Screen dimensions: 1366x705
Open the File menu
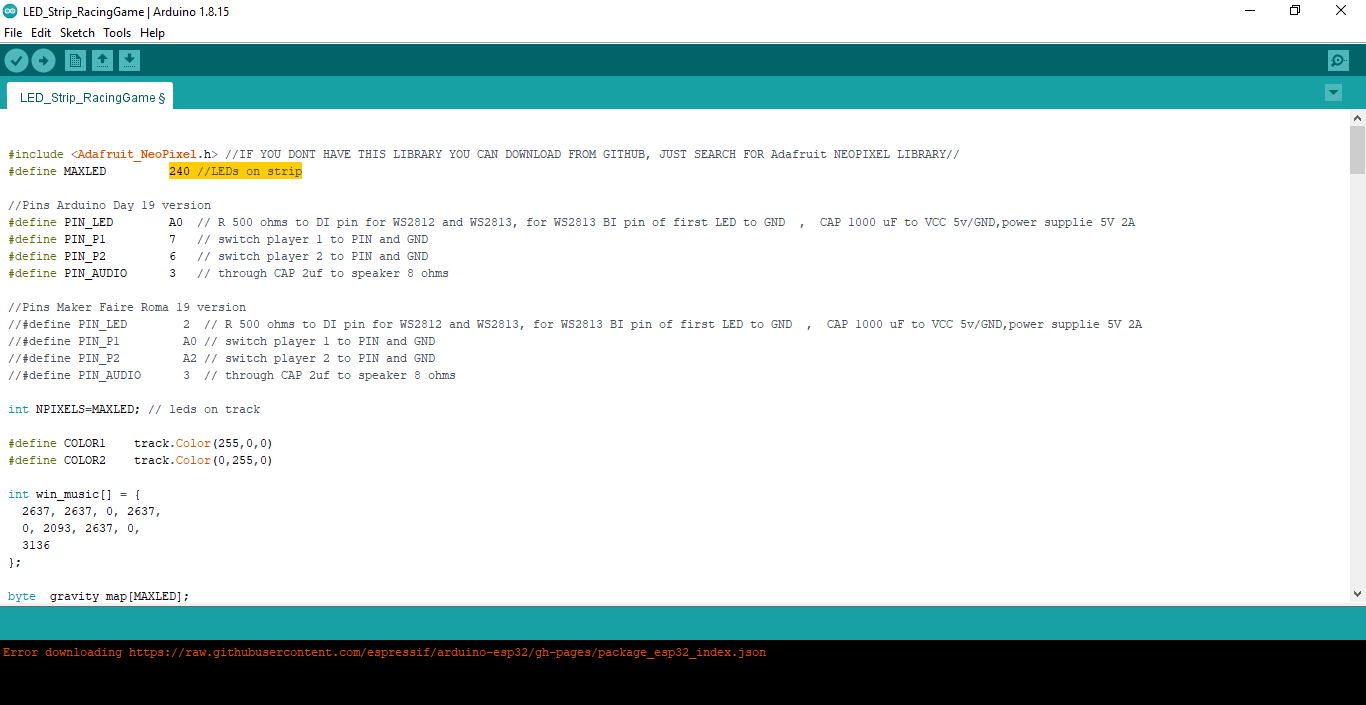coord(13,32)
